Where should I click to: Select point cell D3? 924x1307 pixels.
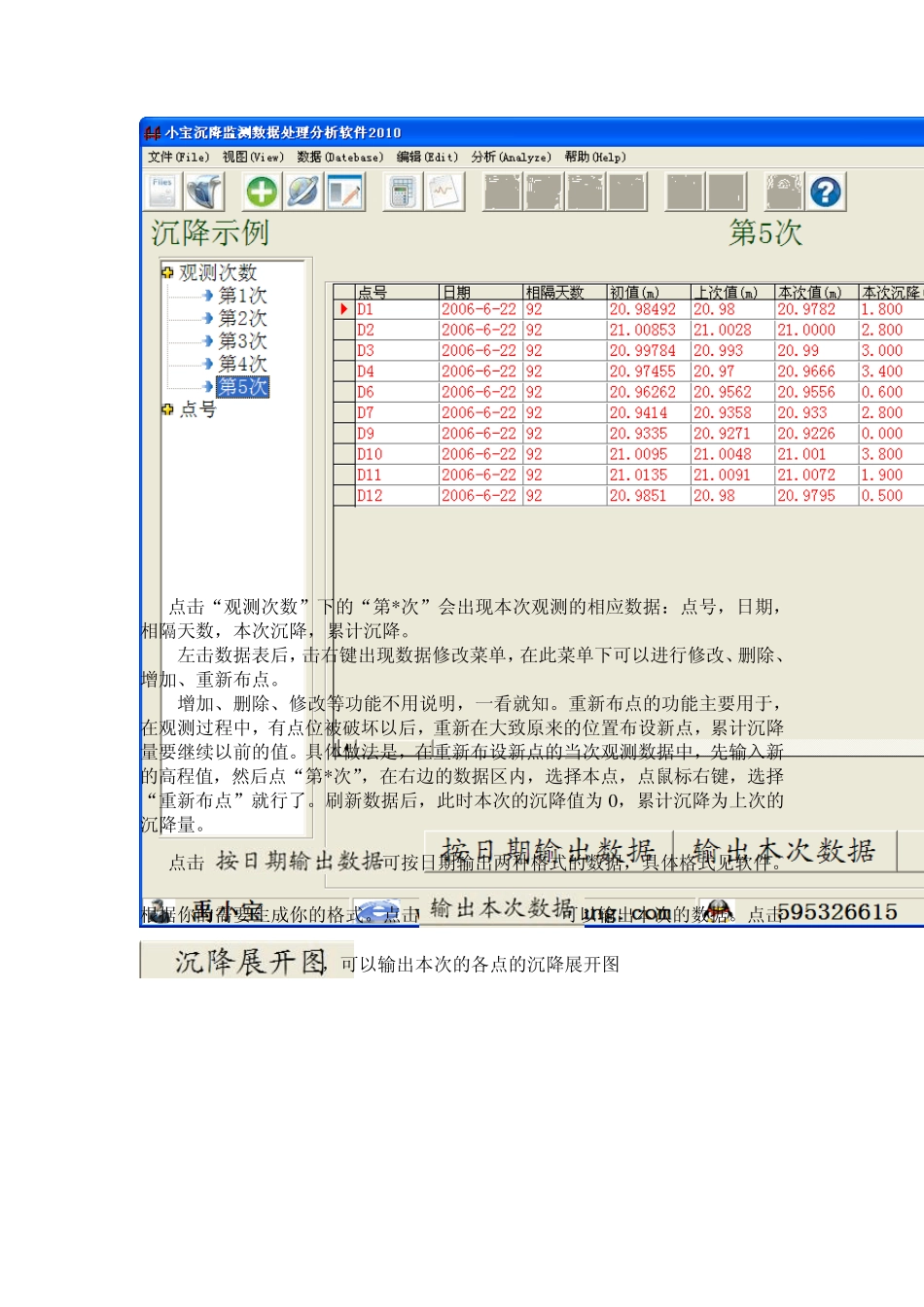click(x=397, y=351)
